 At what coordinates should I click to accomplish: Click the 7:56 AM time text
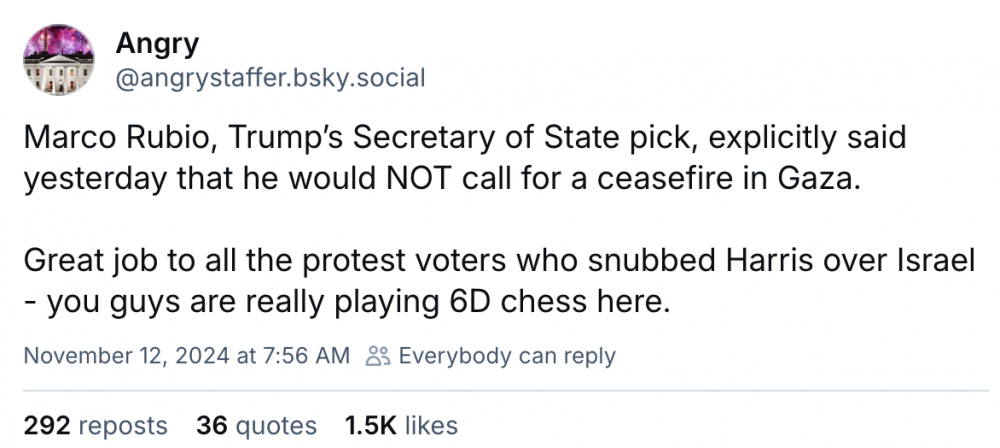(306, 355)
